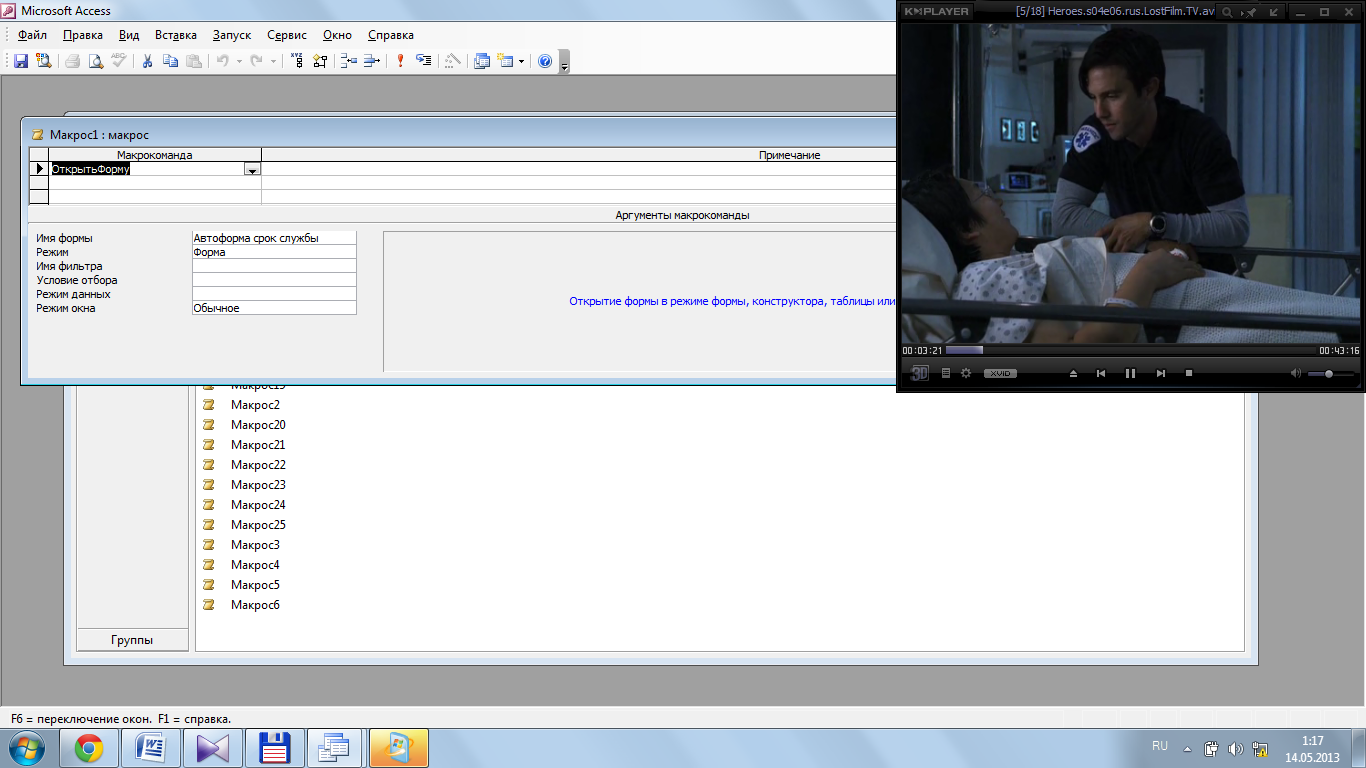Viewport: 1366px width, 768px height.
Task: Click the Redo arrow icon
Action: point(256,61)
